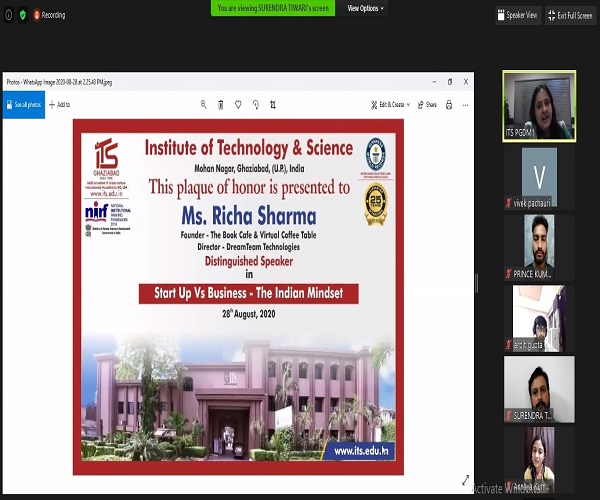The height and width of the screenshot is (500, 600).
Task: Click the print icon in Photos
Action: point(449,104)
